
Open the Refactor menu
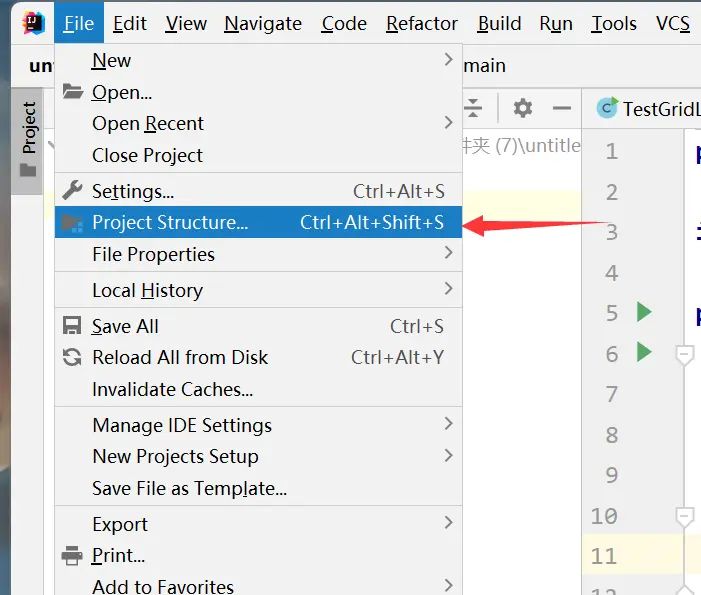tap(421, 24)
